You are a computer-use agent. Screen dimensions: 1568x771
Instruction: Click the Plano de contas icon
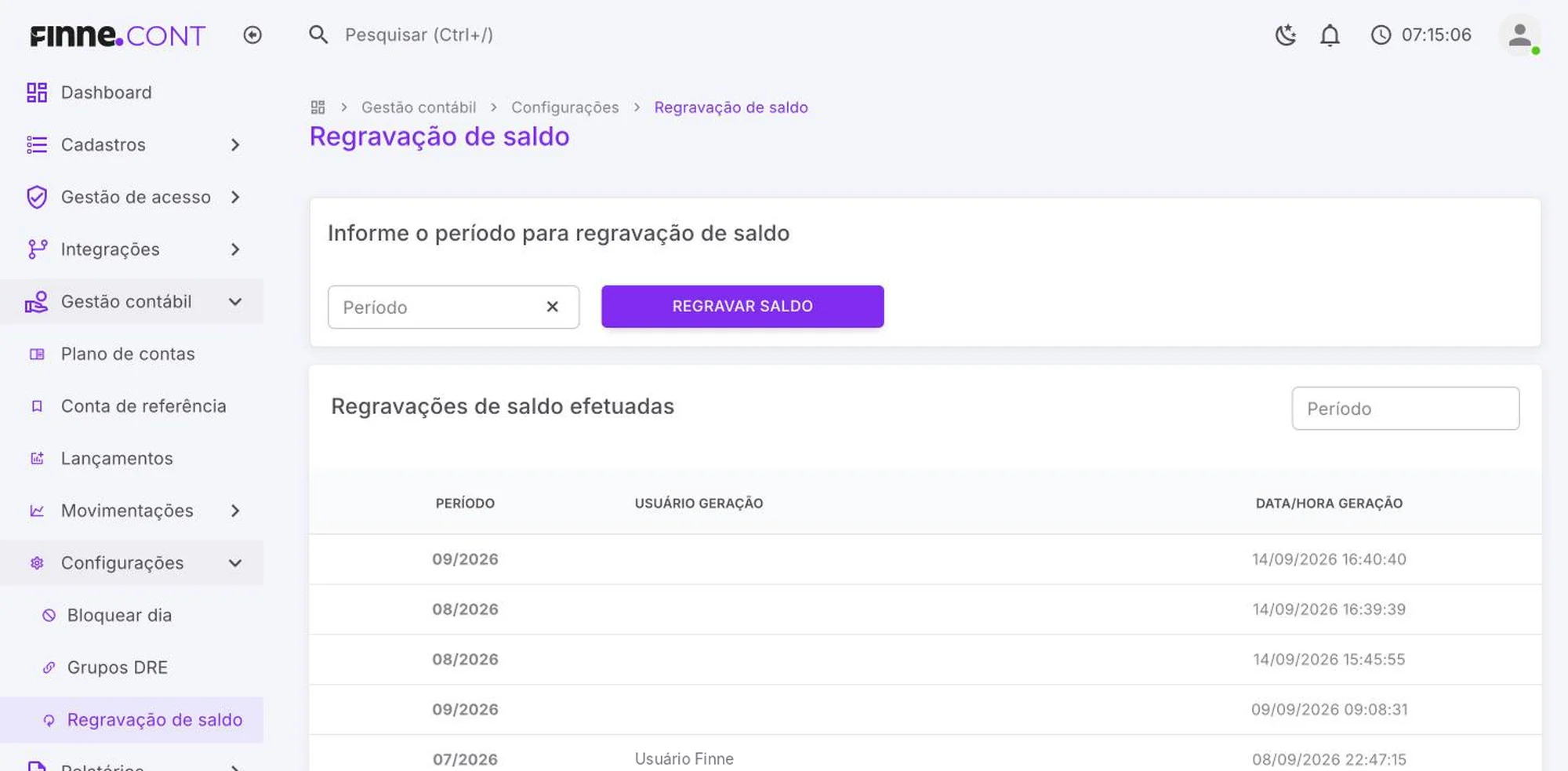coord(37,355)
